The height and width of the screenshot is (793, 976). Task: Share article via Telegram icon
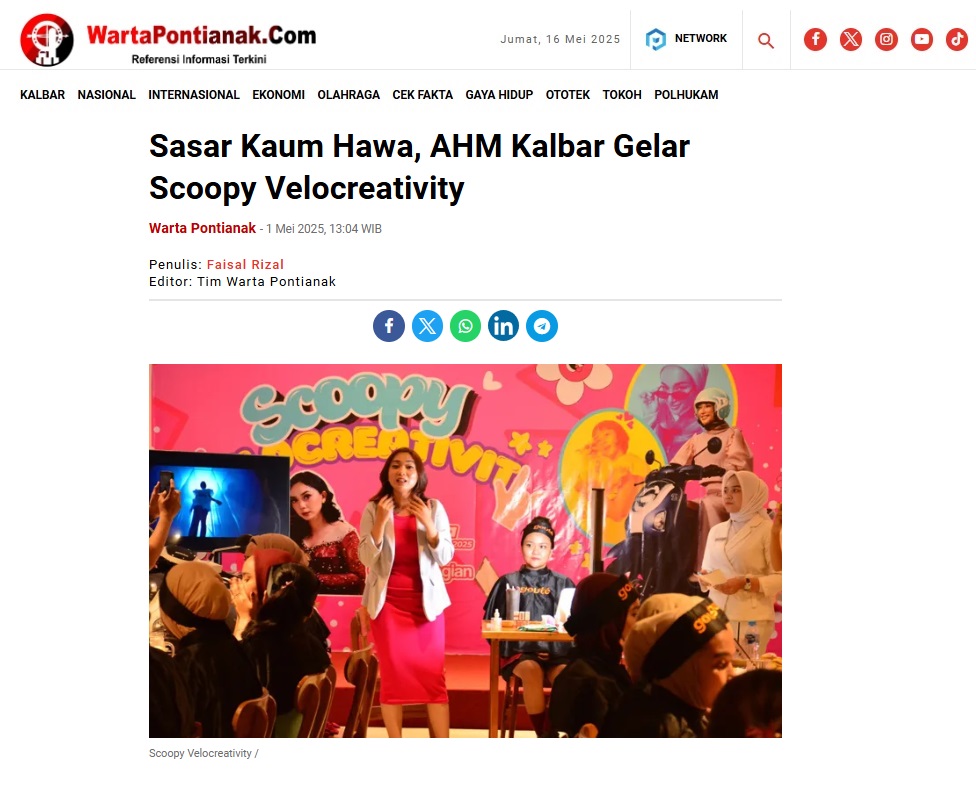pyautogui.click(x=542, y=326)
